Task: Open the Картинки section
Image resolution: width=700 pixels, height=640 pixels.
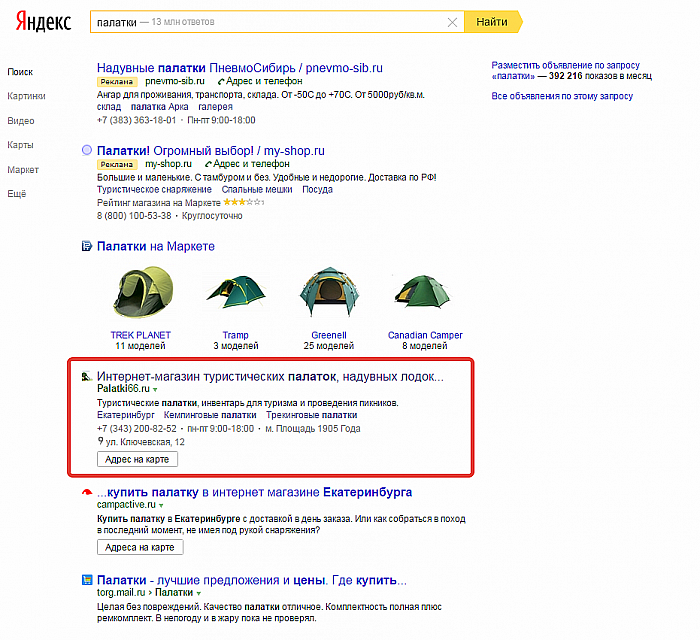Action: 26,96
